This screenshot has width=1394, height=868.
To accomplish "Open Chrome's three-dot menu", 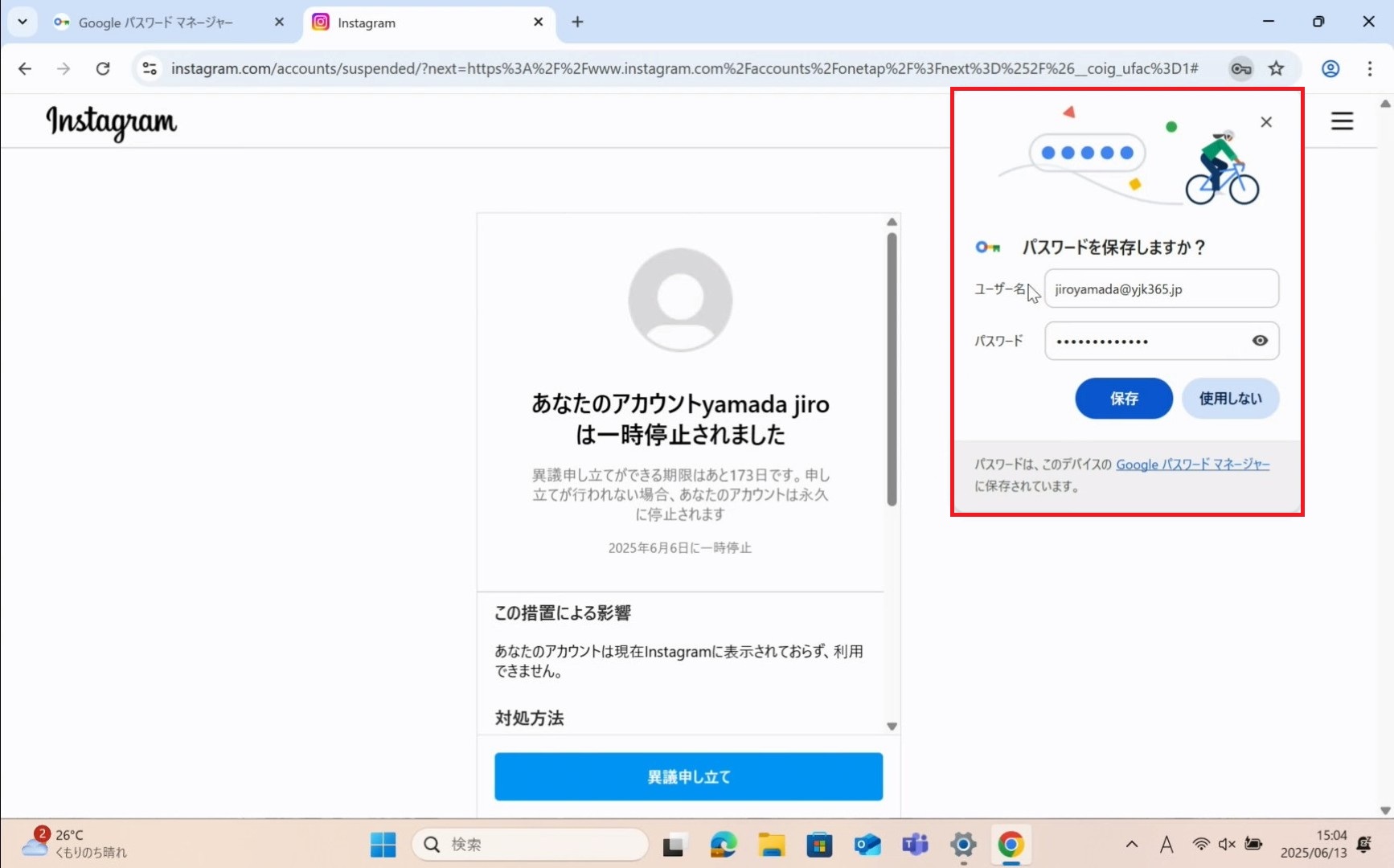I will [1370, 69].
